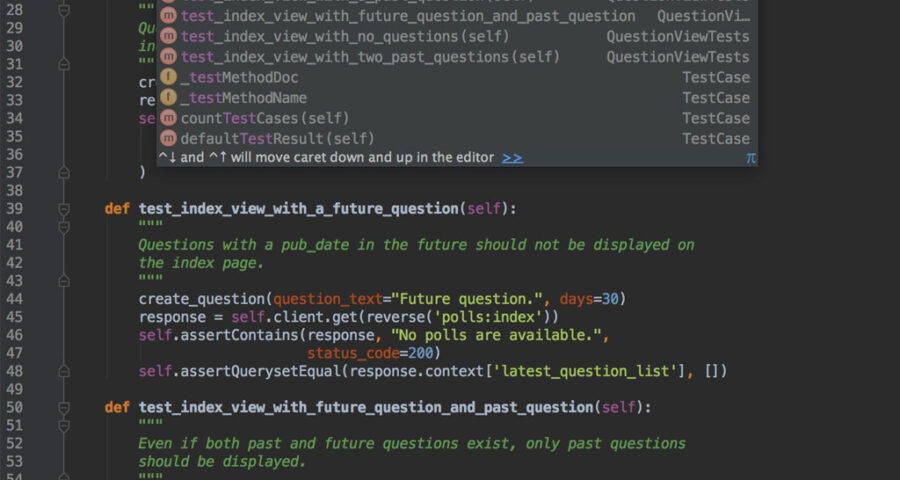
Task: Click the method icon beside test_index_view_with_two_past_questions
Action: 168,57
